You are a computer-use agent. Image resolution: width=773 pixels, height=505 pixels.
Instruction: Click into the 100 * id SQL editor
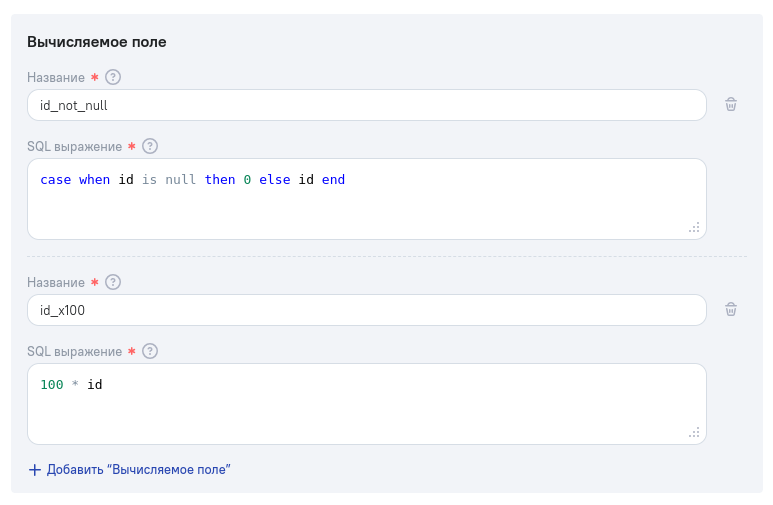coord(367,404)
